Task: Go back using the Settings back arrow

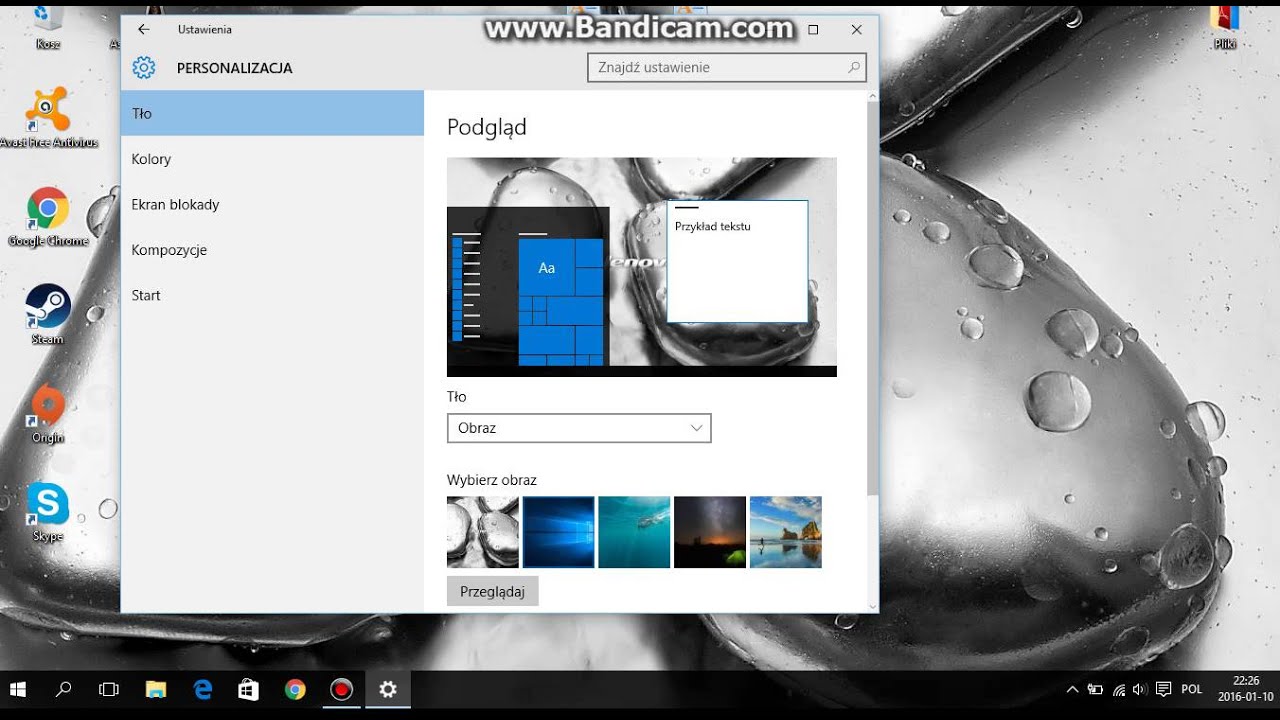Action: 144,30
